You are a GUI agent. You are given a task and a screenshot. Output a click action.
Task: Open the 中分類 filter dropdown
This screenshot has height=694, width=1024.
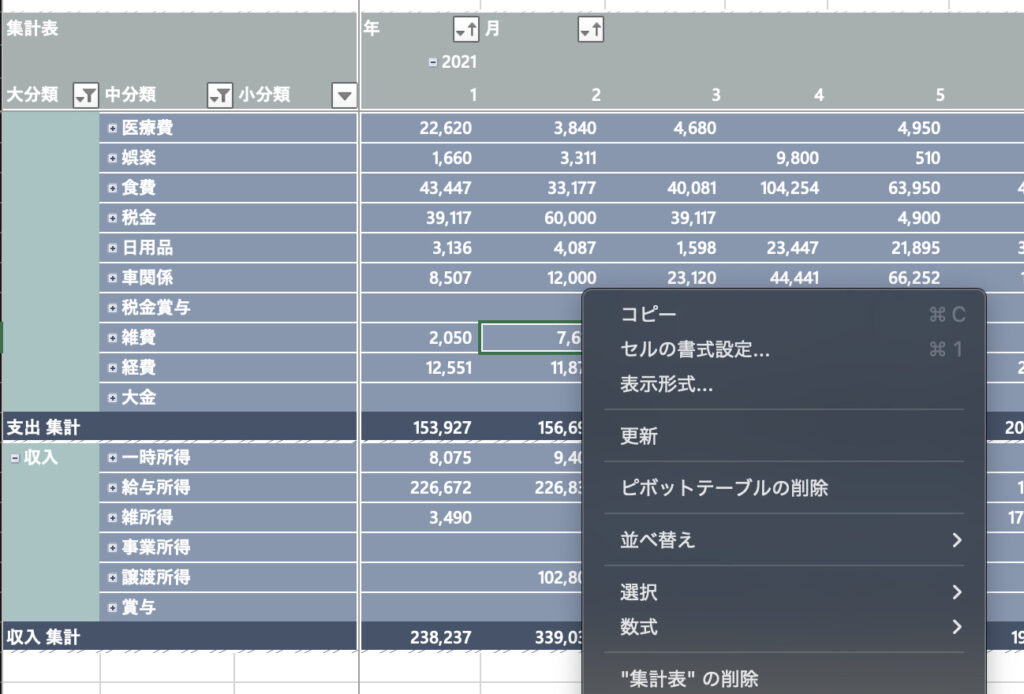click(x=220, y=95)
